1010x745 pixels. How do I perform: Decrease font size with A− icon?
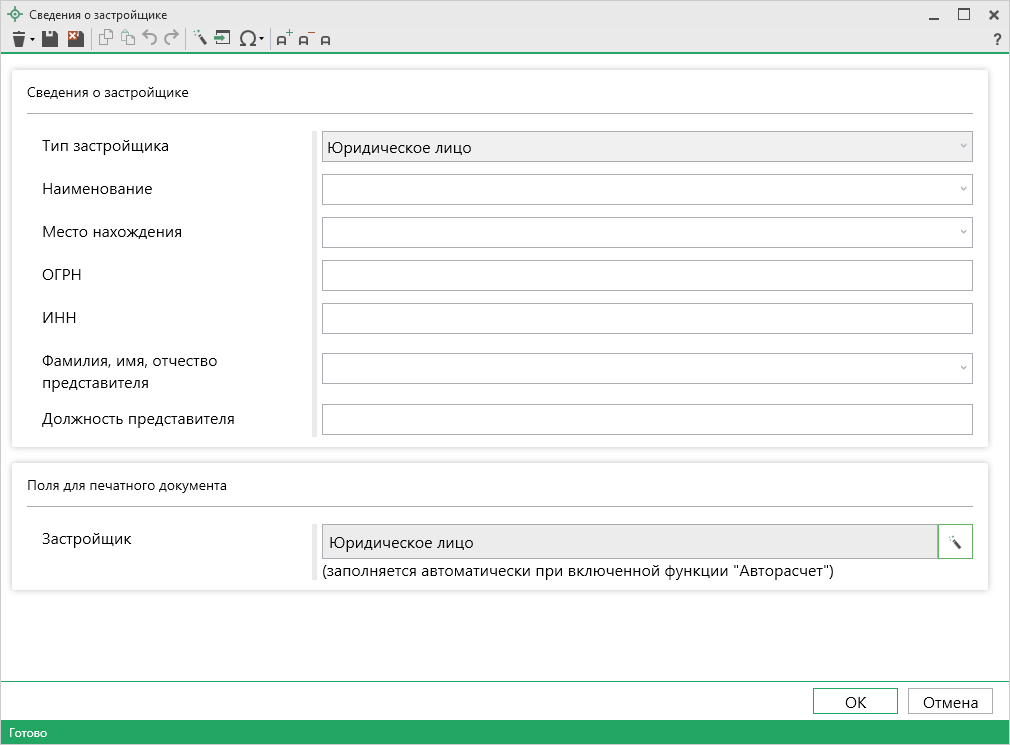[305, 39]
